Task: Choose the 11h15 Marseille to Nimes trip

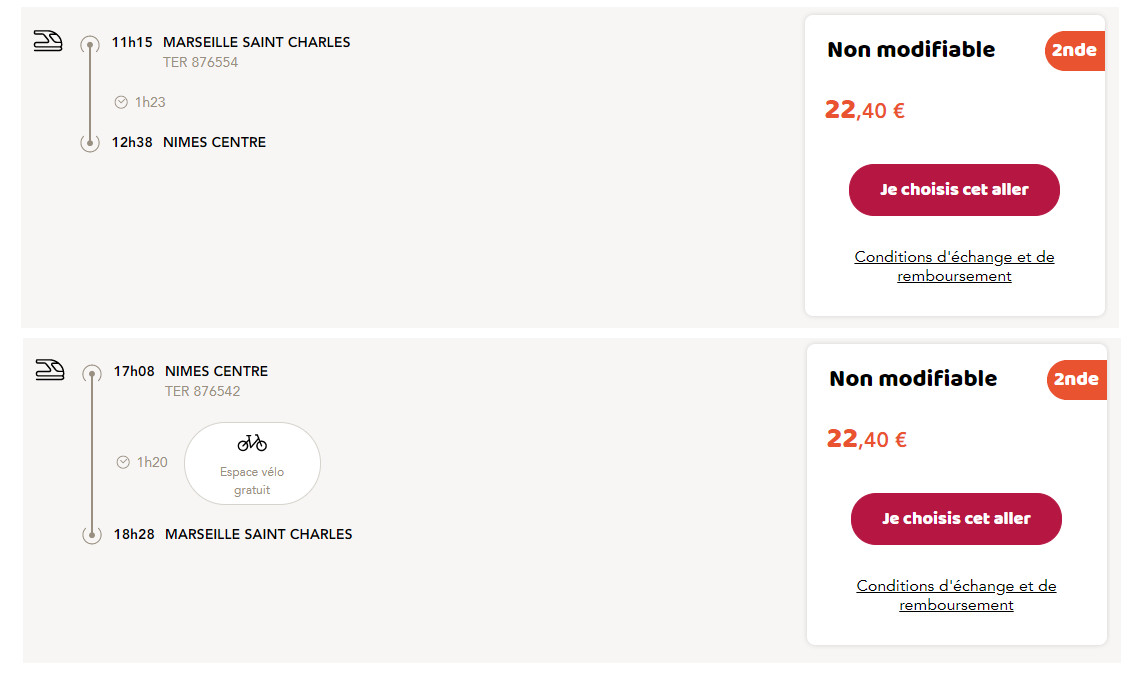Action: (954, 190)
